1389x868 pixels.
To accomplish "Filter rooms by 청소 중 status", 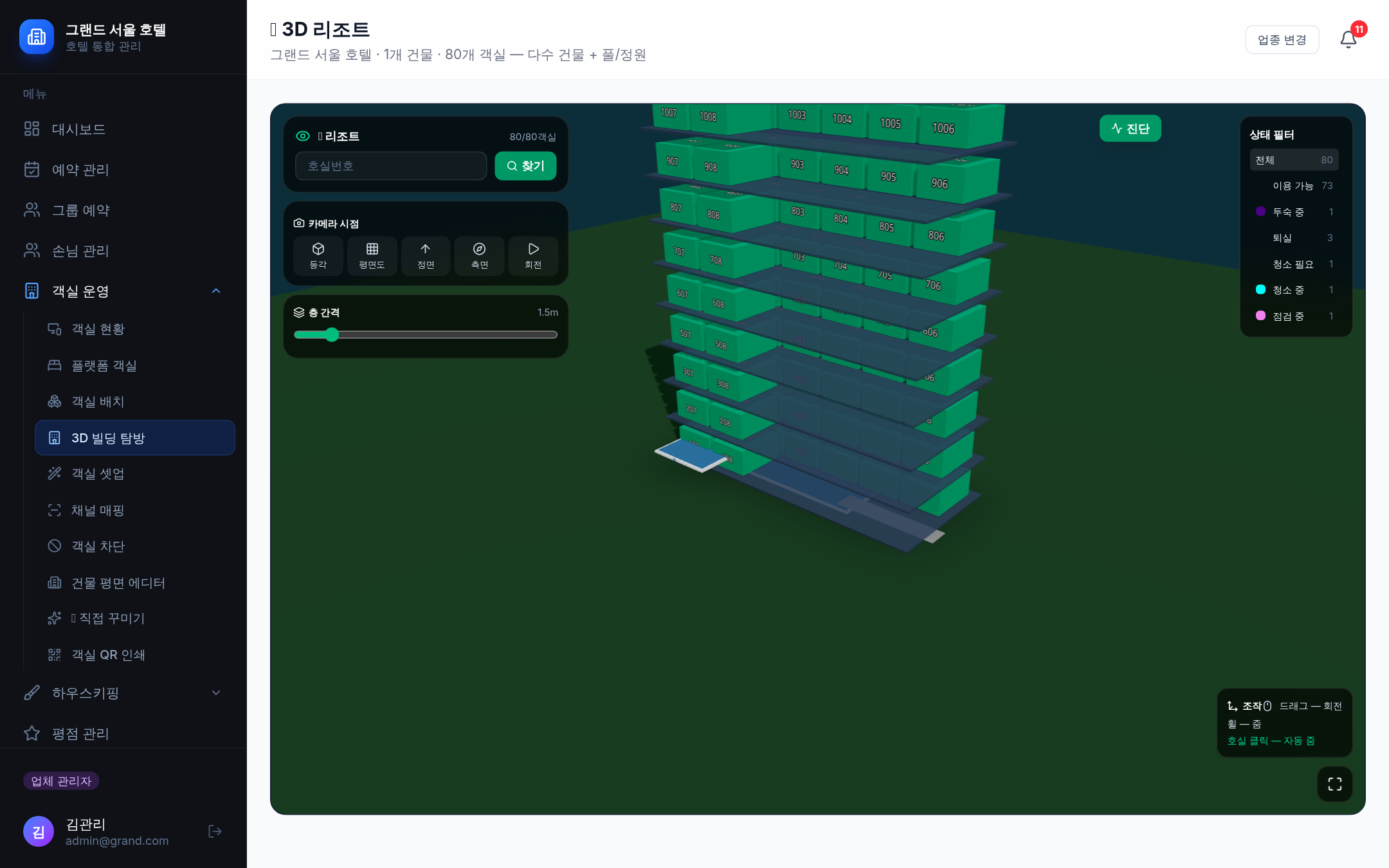I will tap(1294, 290).
